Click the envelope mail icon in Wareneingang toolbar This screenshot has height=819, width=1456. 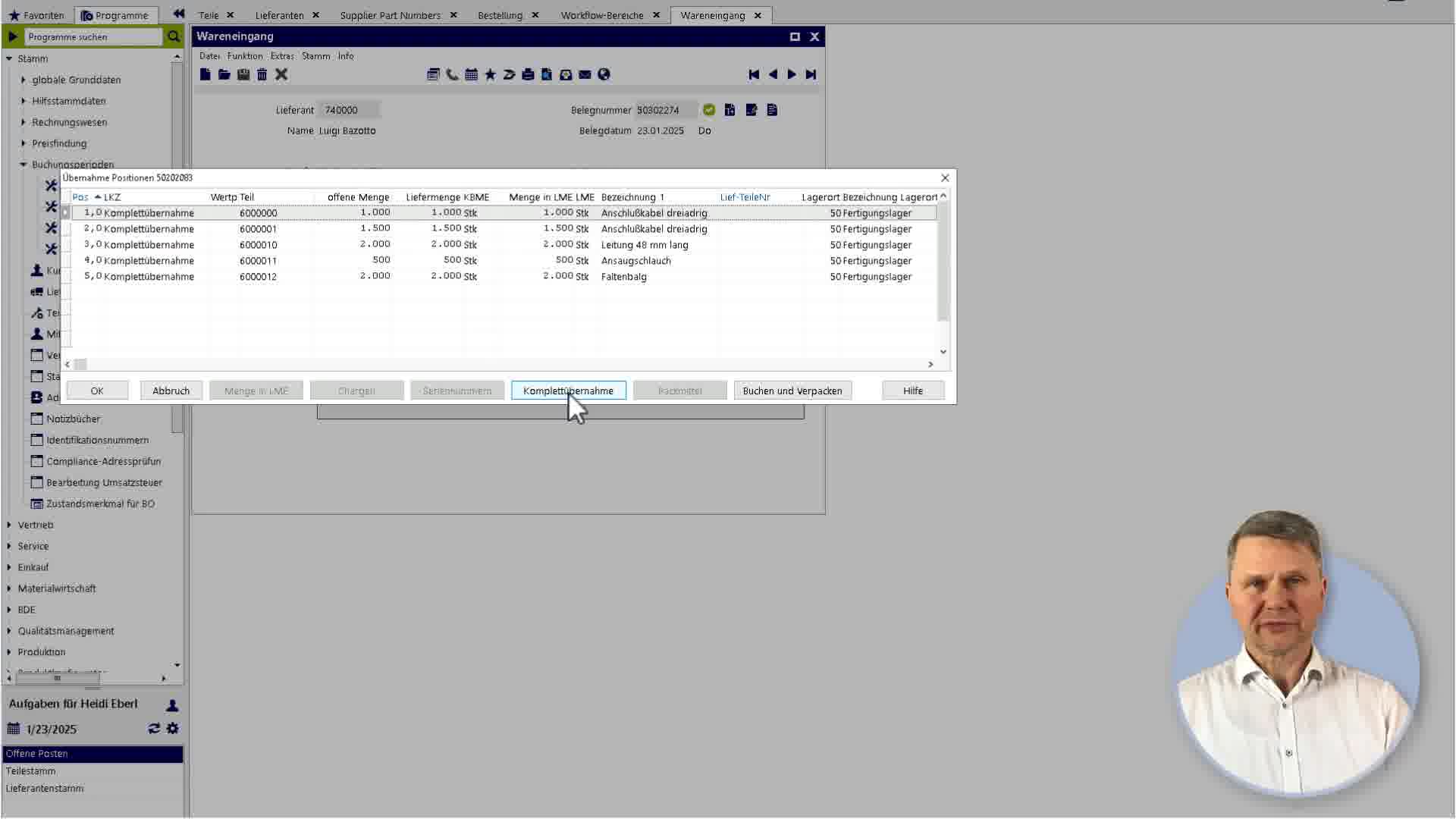(585, 74)
